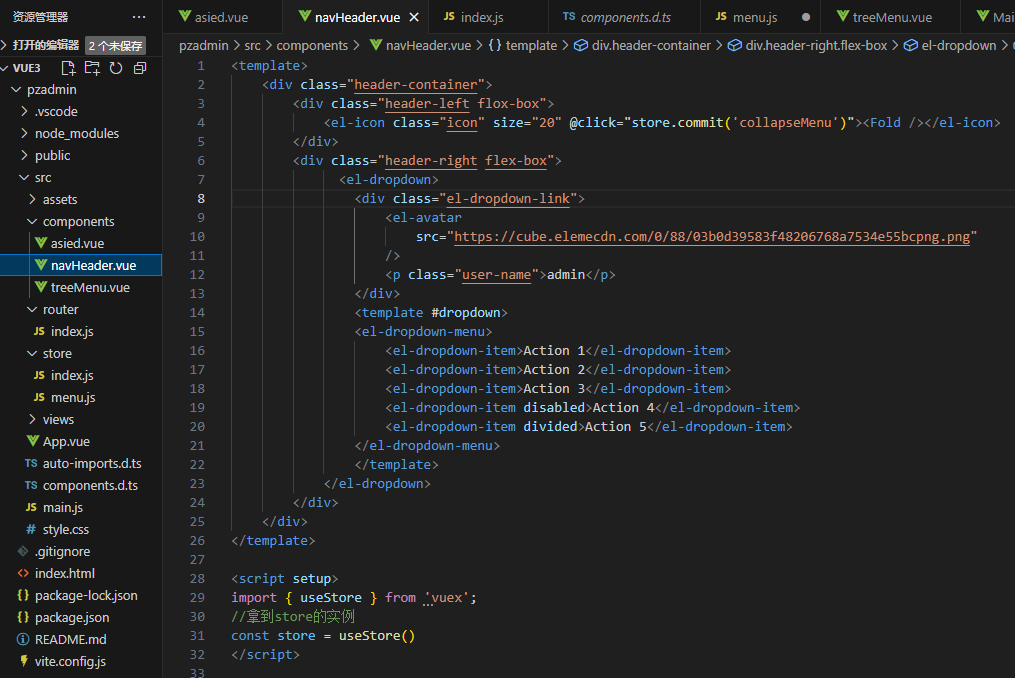The height and width of the screenshot is (678, 1015).
Task: Click TS icon beside auto-imports.d.ts
Action: coord(31,463)
